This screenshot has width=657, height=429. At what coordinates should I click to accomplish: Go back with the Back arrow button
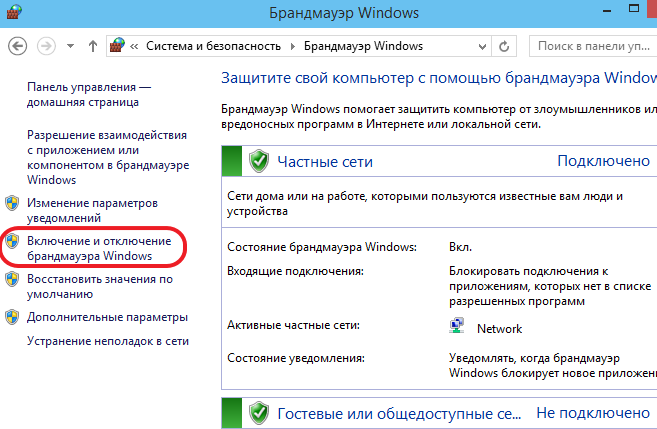tap(18, 46)
